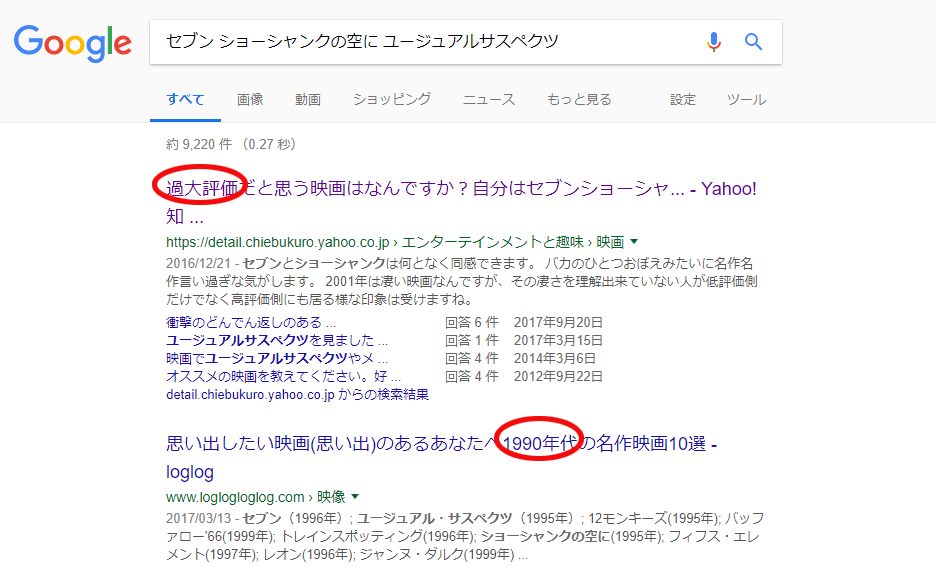The image size is (936, 567).
Task: Open the Yahoo! 知恵袋 過大評価 result title
Action: pos(461,202)
